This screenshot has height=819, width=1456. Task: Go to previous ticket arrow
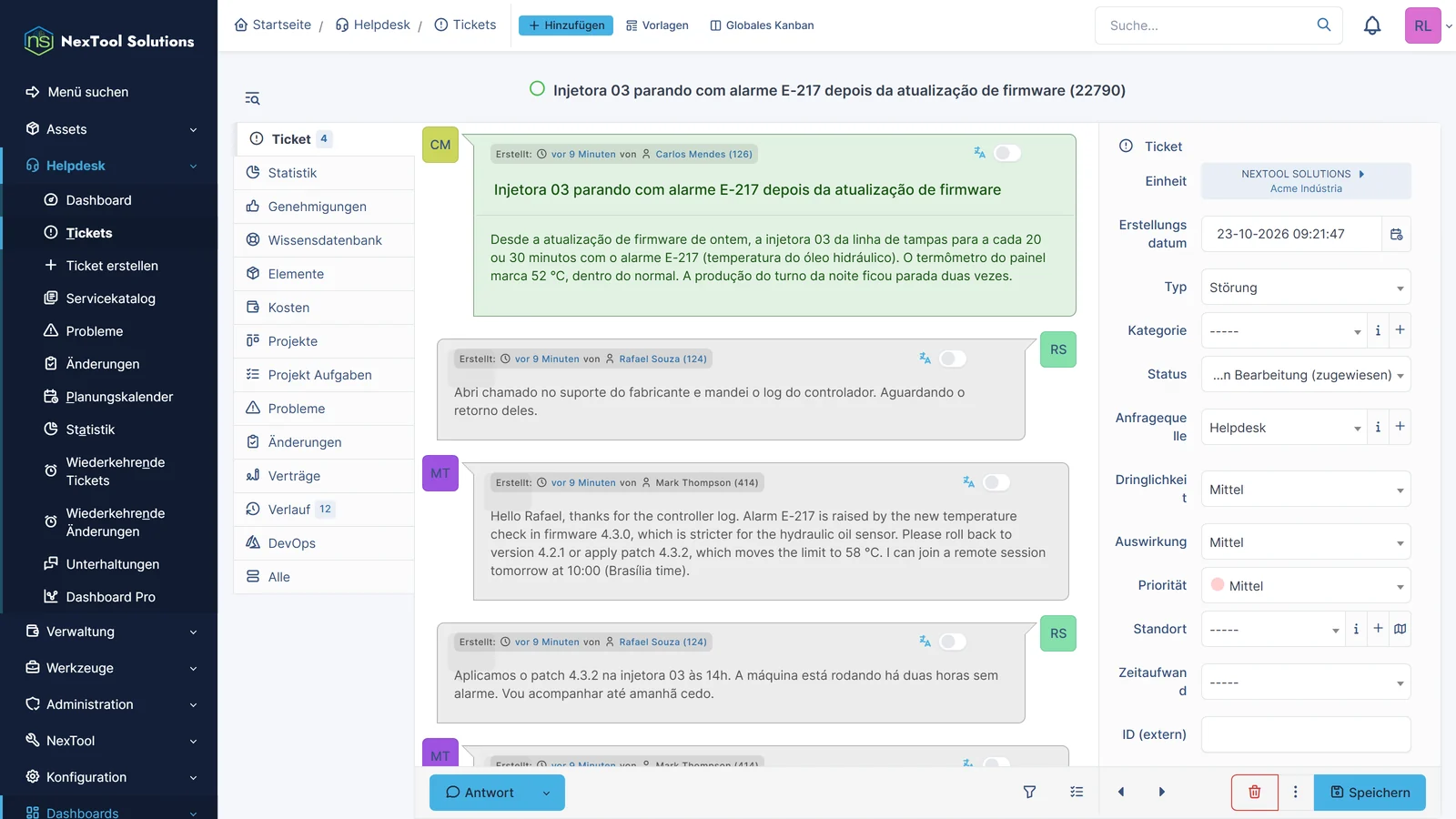click(1121, 792)
